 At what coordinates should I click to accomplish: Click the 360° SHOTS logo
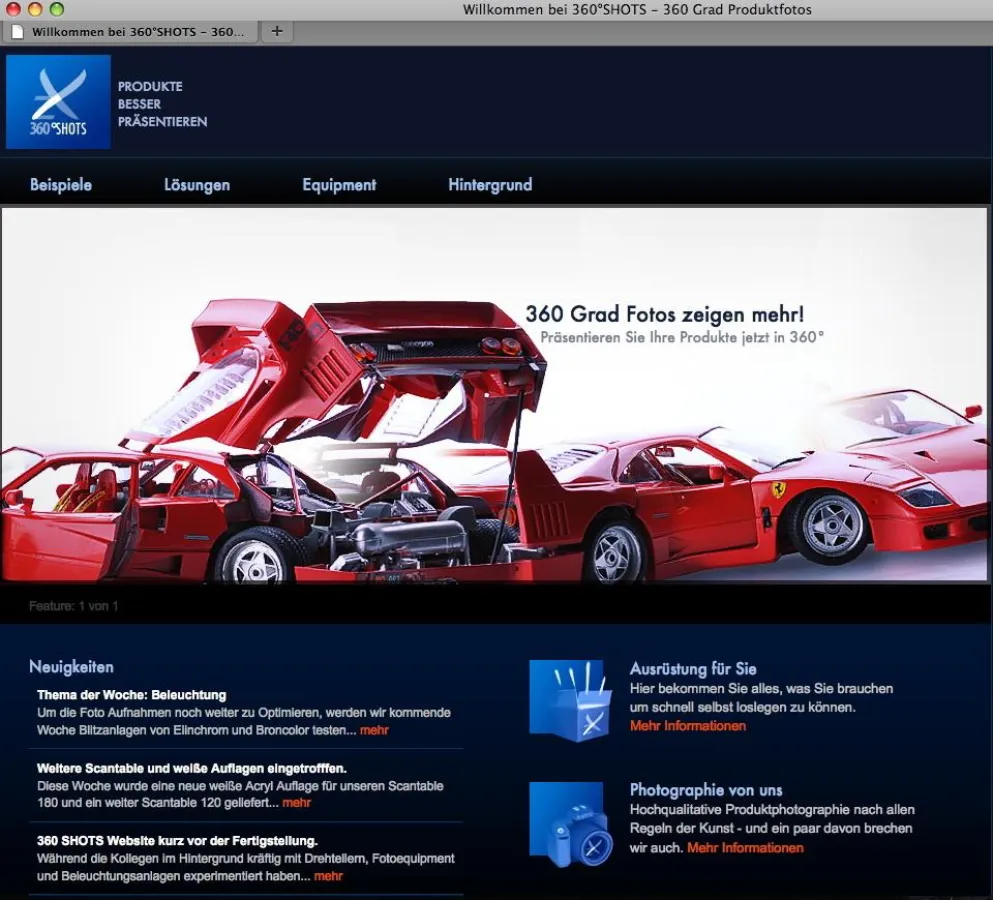pyautogui.click(x=58, y=102)
